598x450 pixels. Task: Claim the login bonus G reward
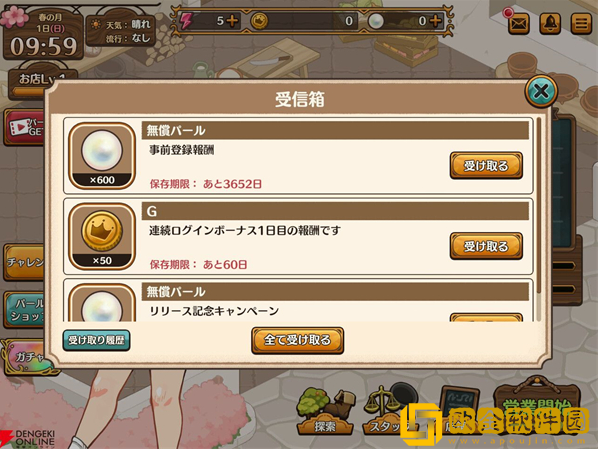pyautogui.click(x=486, y=246)
